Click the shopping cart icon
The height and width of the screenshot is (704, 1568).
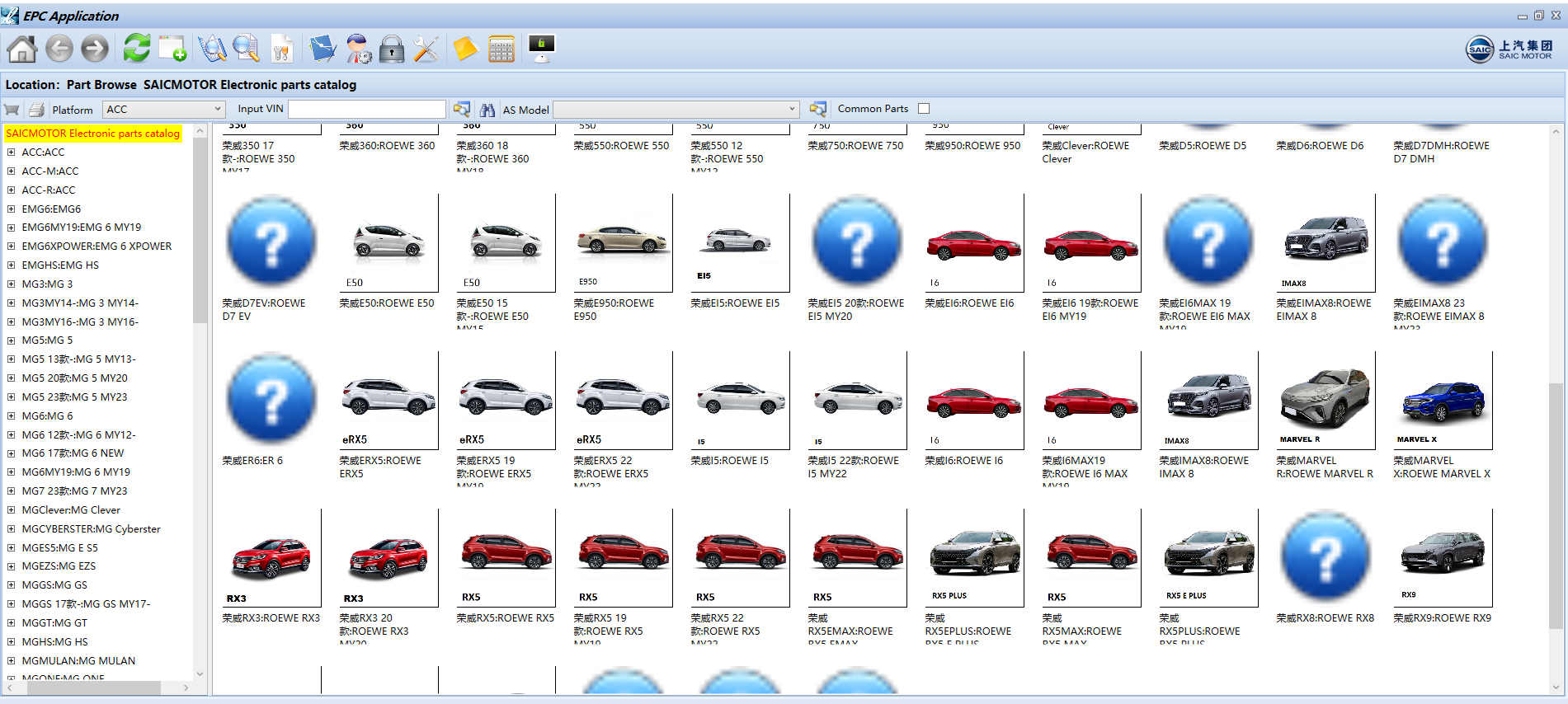[x=12, y=110]
